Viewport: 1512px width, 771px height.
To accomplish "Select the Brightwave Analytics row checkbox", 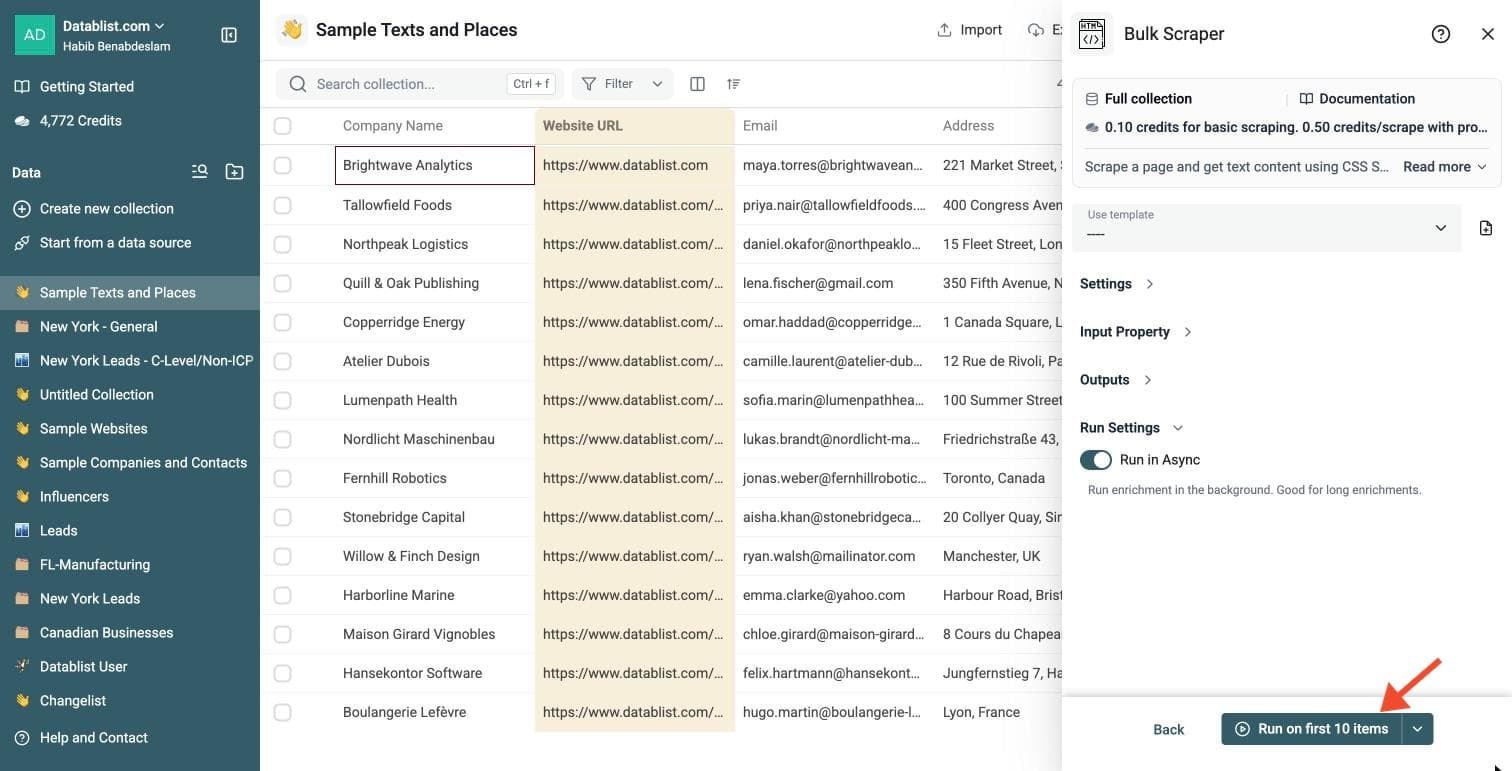I will 283,165.
